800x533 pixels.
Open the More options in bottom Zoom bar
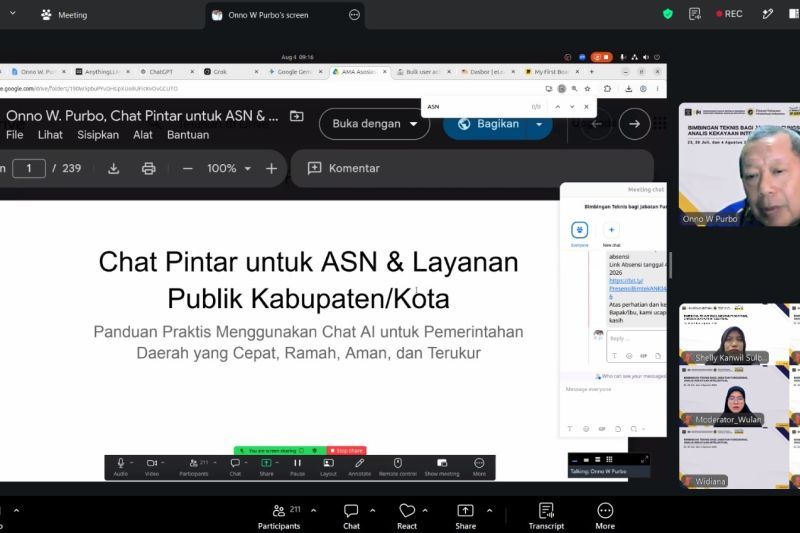605,517
